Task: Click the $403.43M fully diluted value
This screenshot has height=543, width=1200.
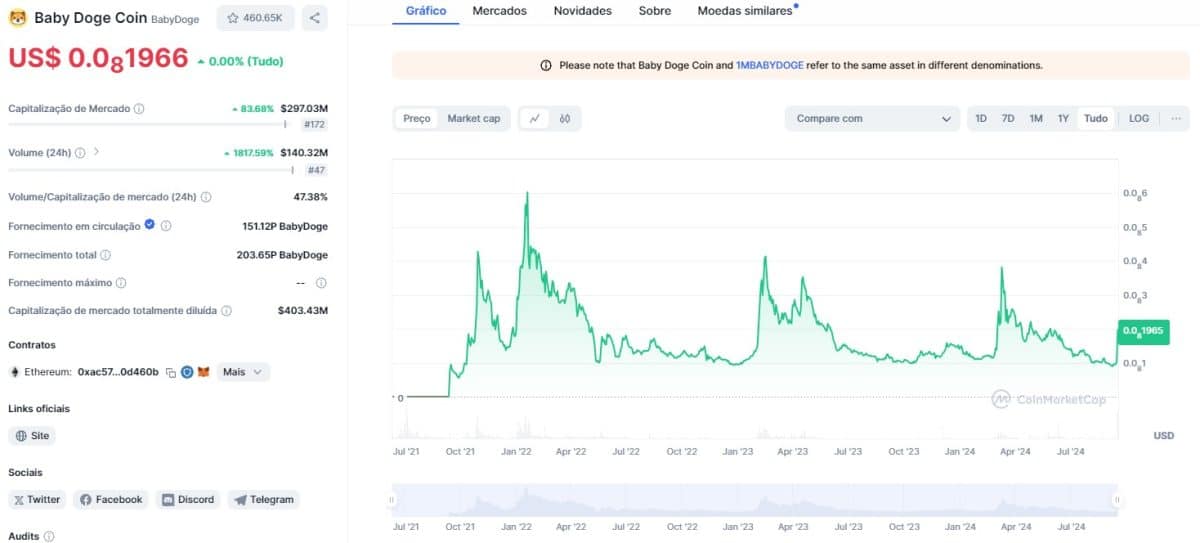Action: (303, 311)
